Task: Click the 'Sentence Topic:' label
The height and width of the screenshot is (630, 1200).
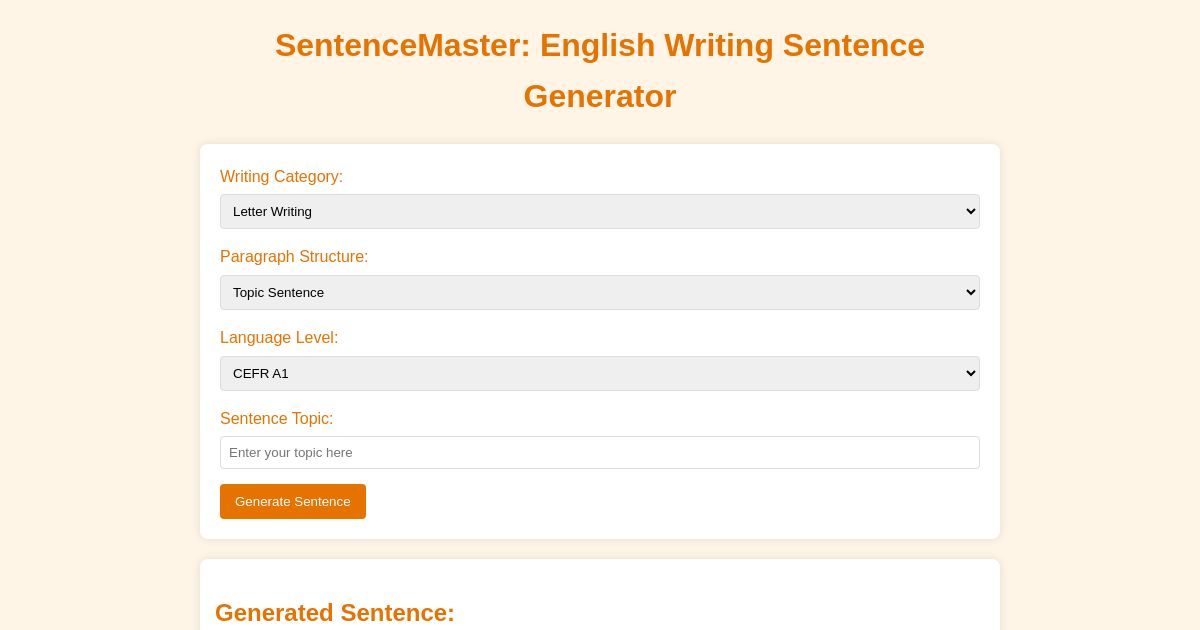Action: pyautogui.click(x=277, y=419)
